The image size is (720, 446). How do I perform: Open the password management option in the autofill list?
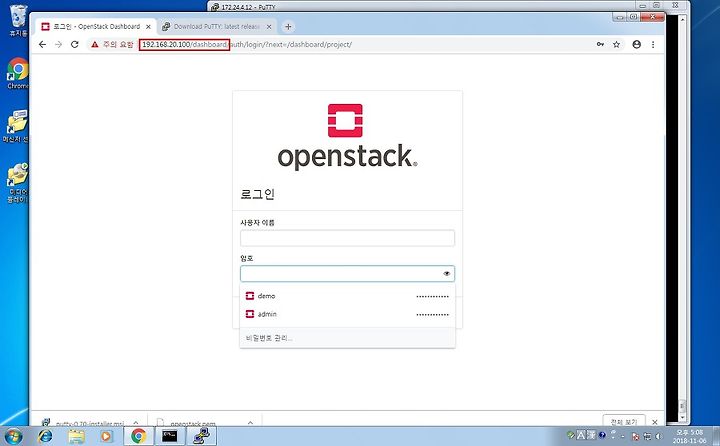347,338
